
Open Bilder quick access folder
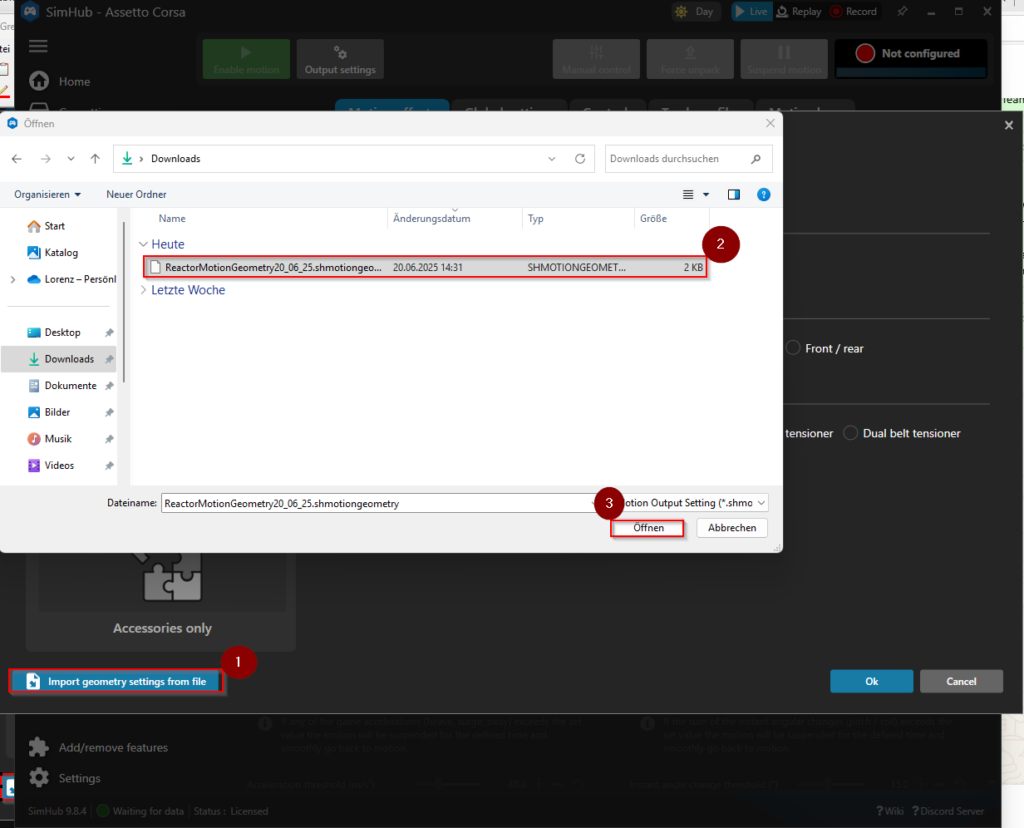point(48,413)
